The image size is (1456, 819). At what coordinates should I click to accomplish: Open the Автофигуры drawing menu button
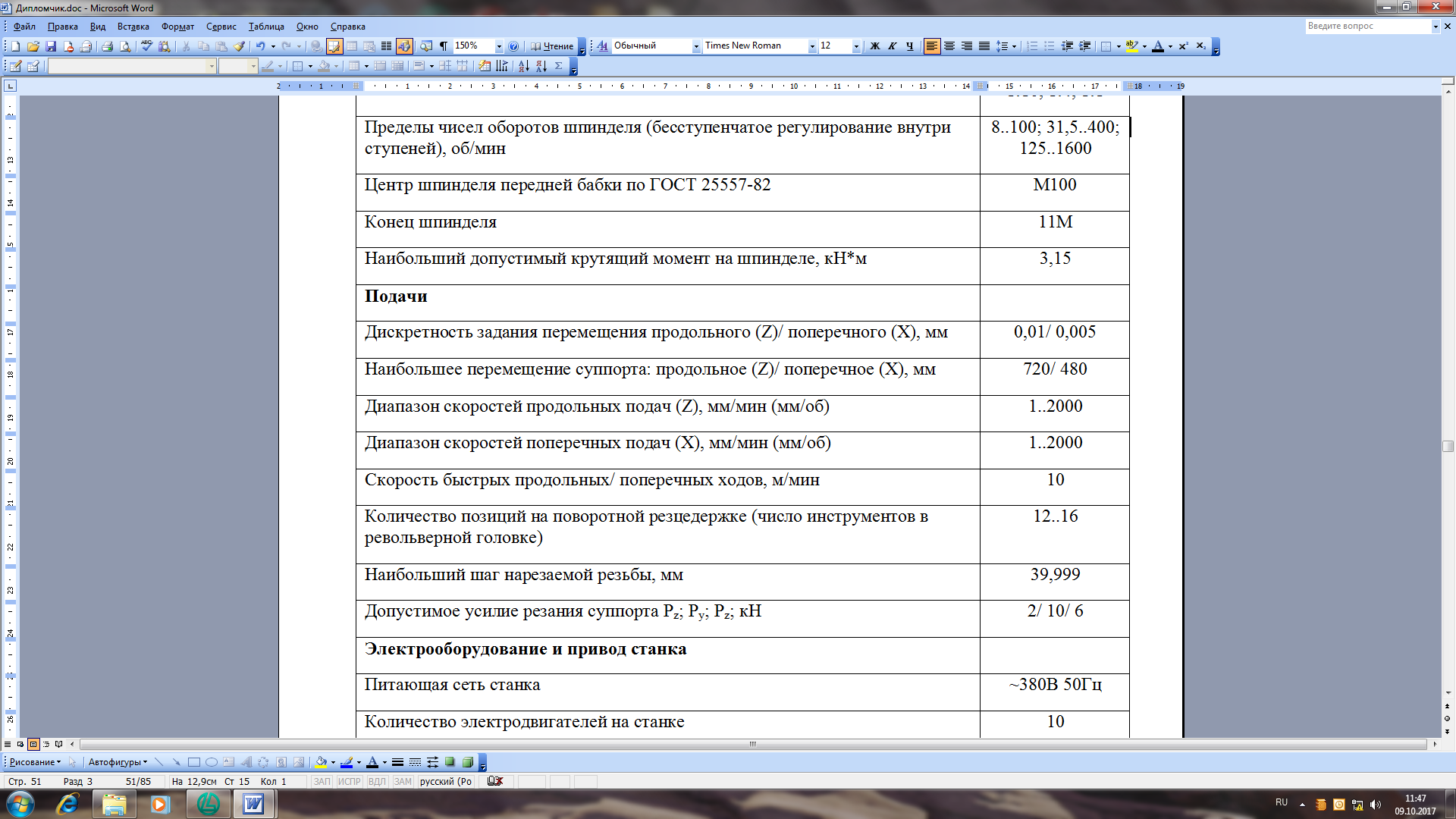[x=117, y=762]
